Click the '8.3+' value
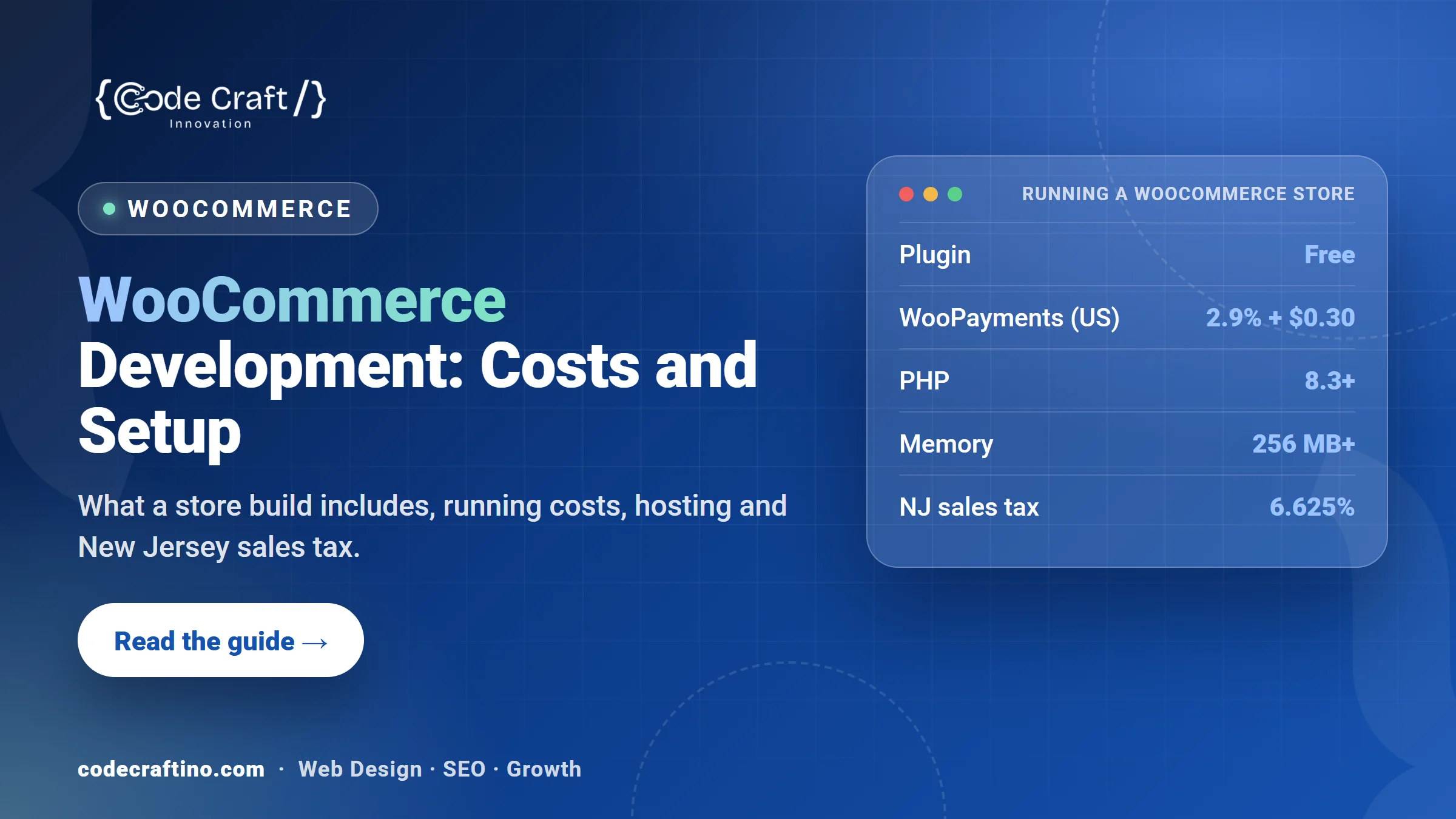The width and height of the screenshot is (1456, 819). pyautogui.click(x=1330, y=381)
